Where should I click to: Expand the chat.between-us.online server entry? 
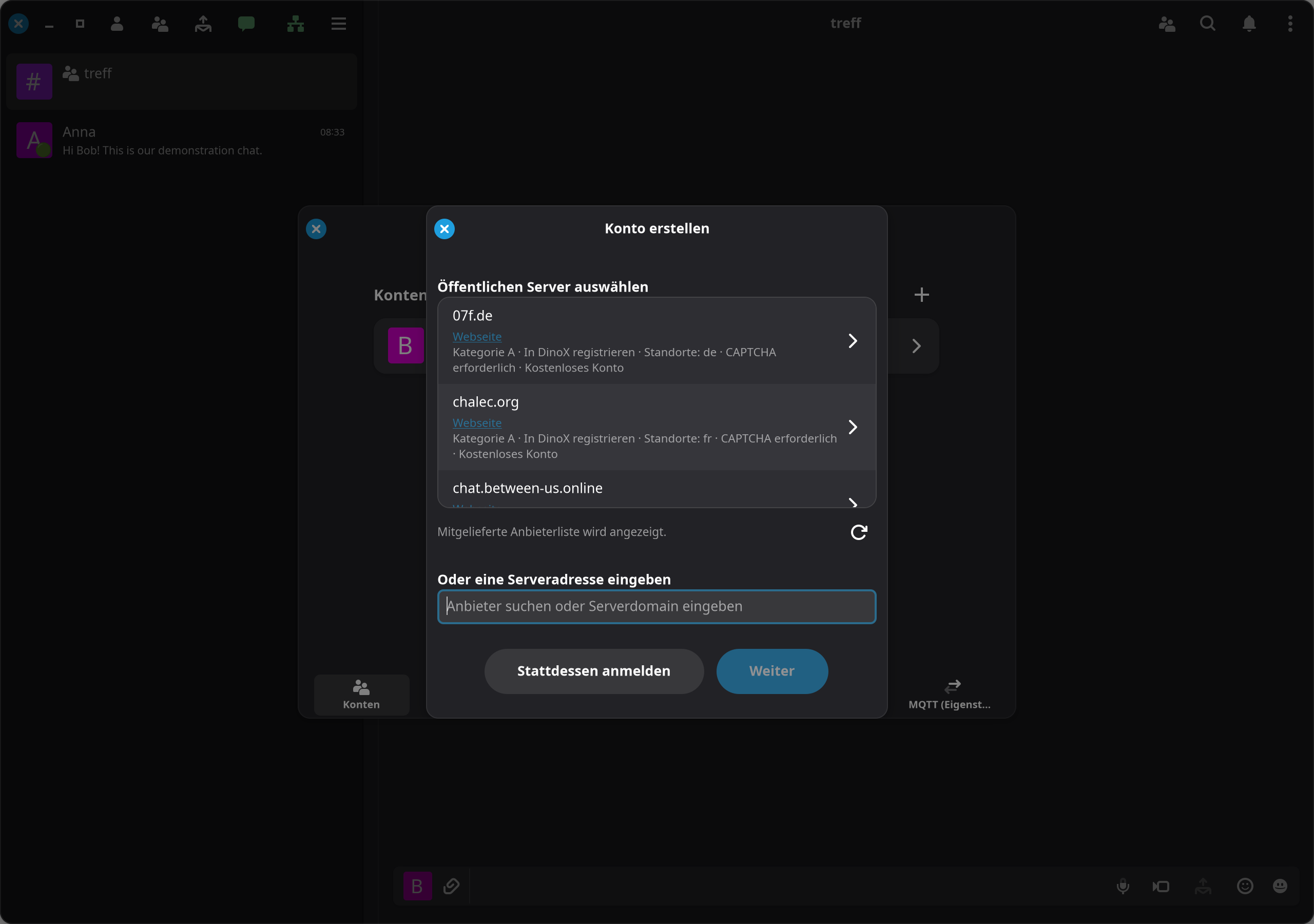(x=656, y=490)
